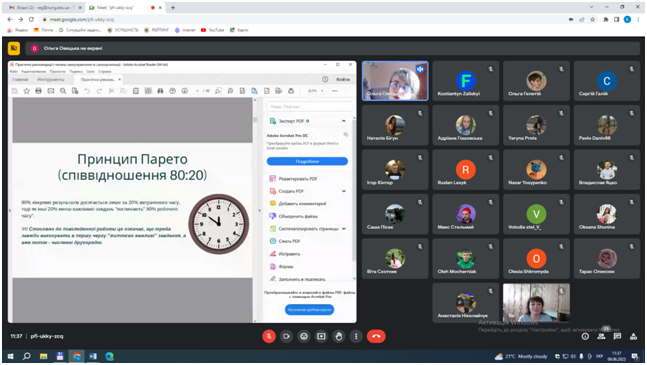The height and width of the screenshot is (365, 647).
Task: Open the activities icon in the meeting bar
Action: coord(633,337)
